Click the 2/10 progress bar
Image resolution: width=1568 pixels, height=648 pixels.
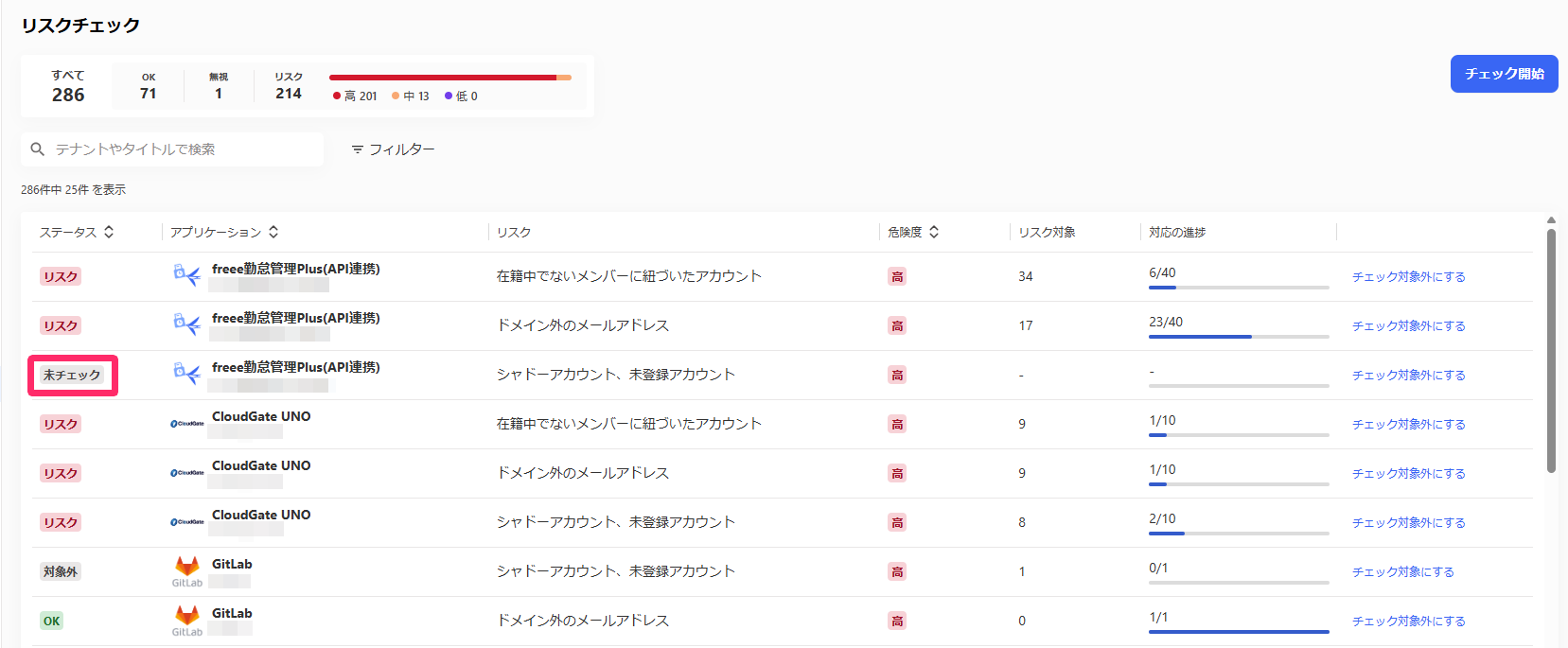click(x=1239, y=533)
